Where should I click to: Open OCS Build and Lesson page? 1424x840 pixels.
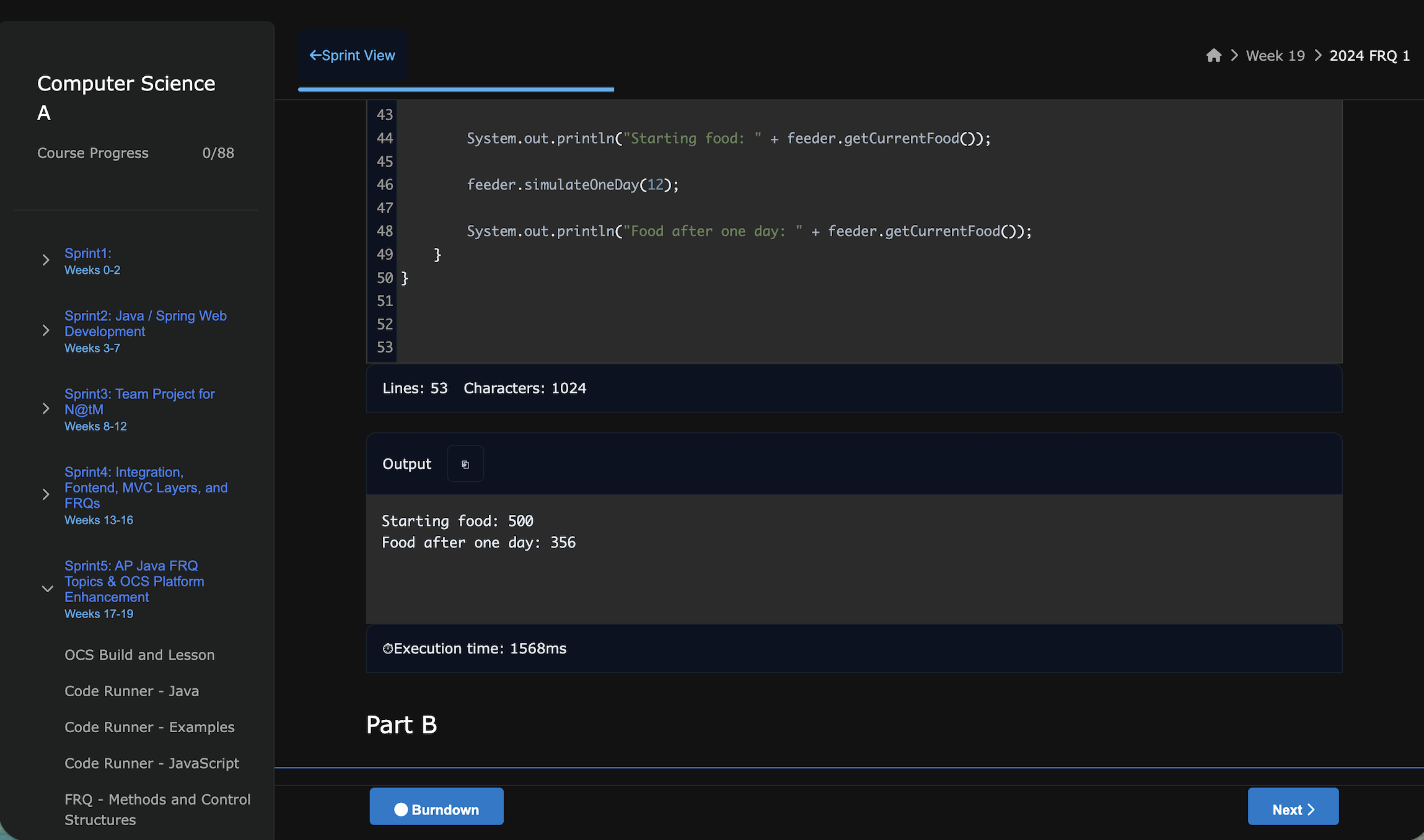coord(139,655)
